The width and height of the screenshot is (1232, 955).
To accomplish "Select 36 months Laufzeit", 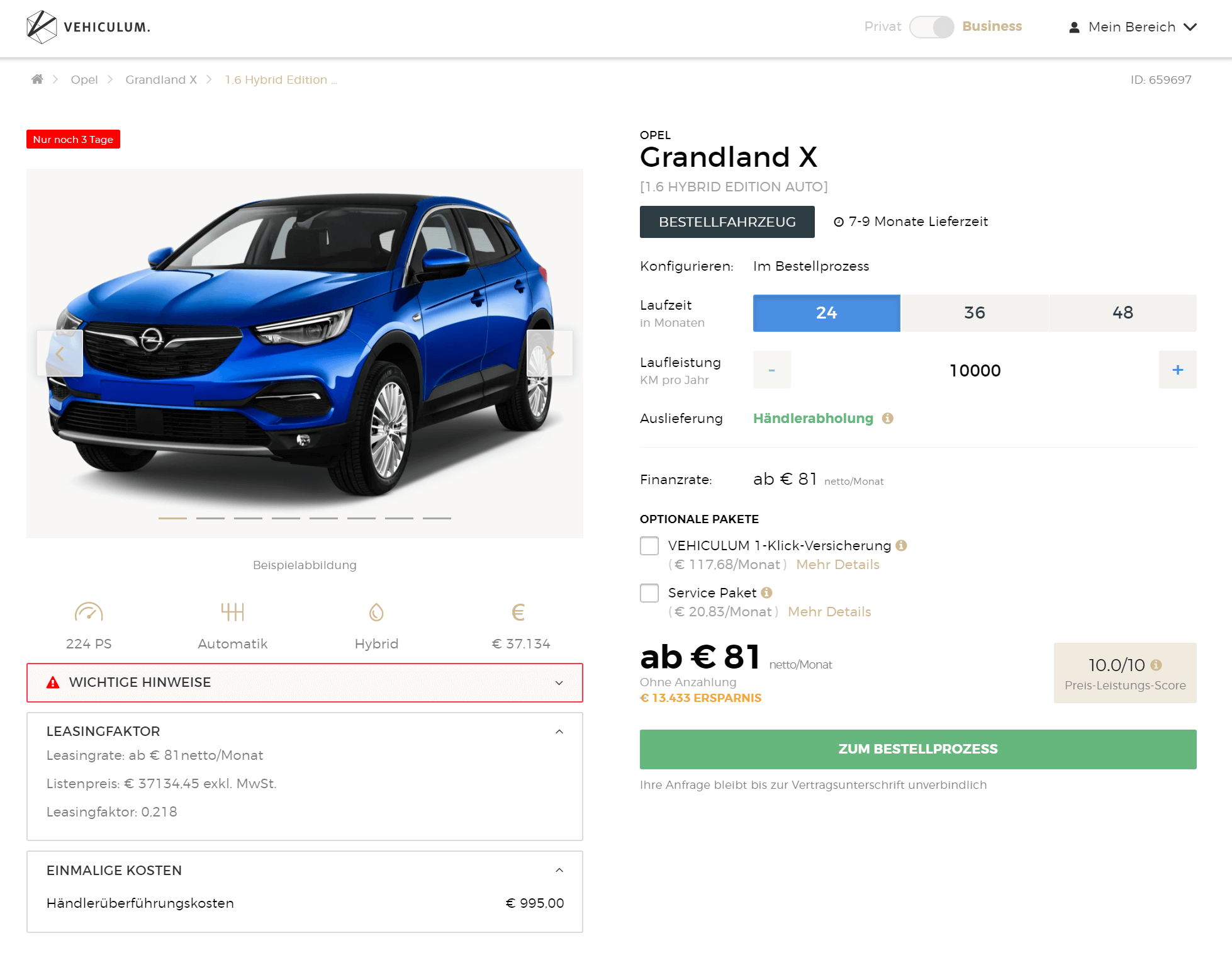I will [975, 313].
